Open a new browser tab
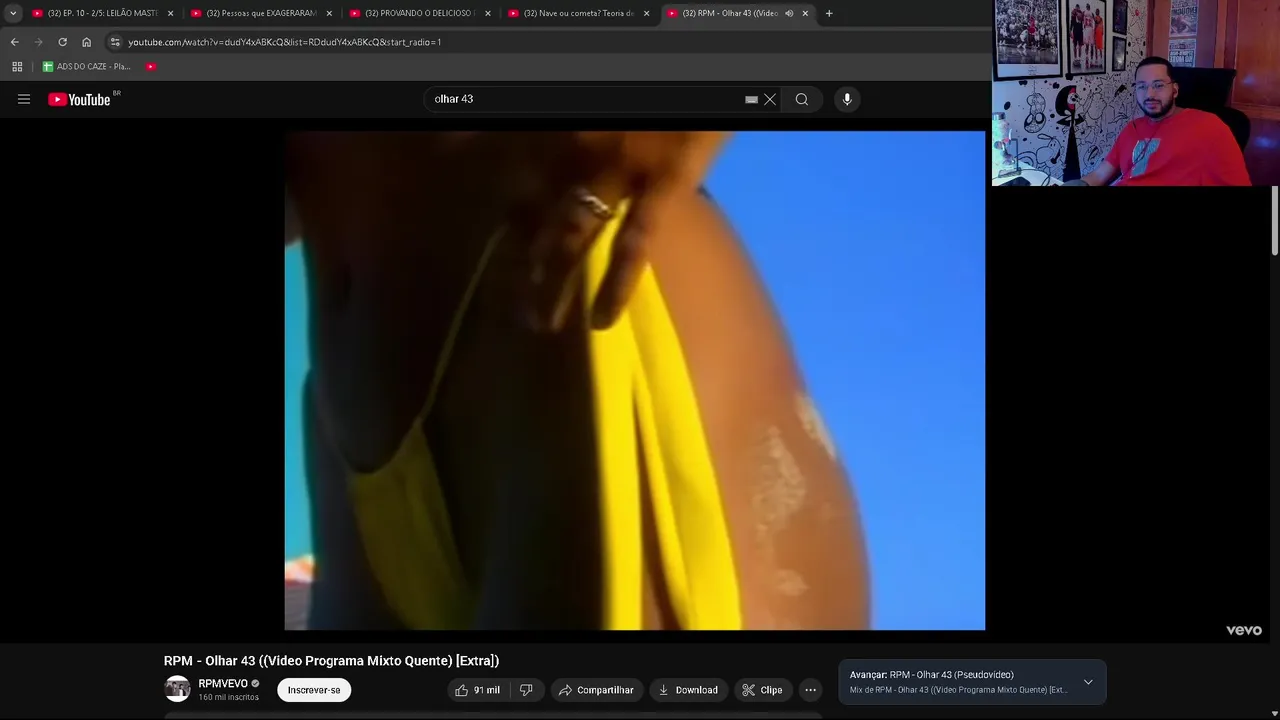 (829, 13)
